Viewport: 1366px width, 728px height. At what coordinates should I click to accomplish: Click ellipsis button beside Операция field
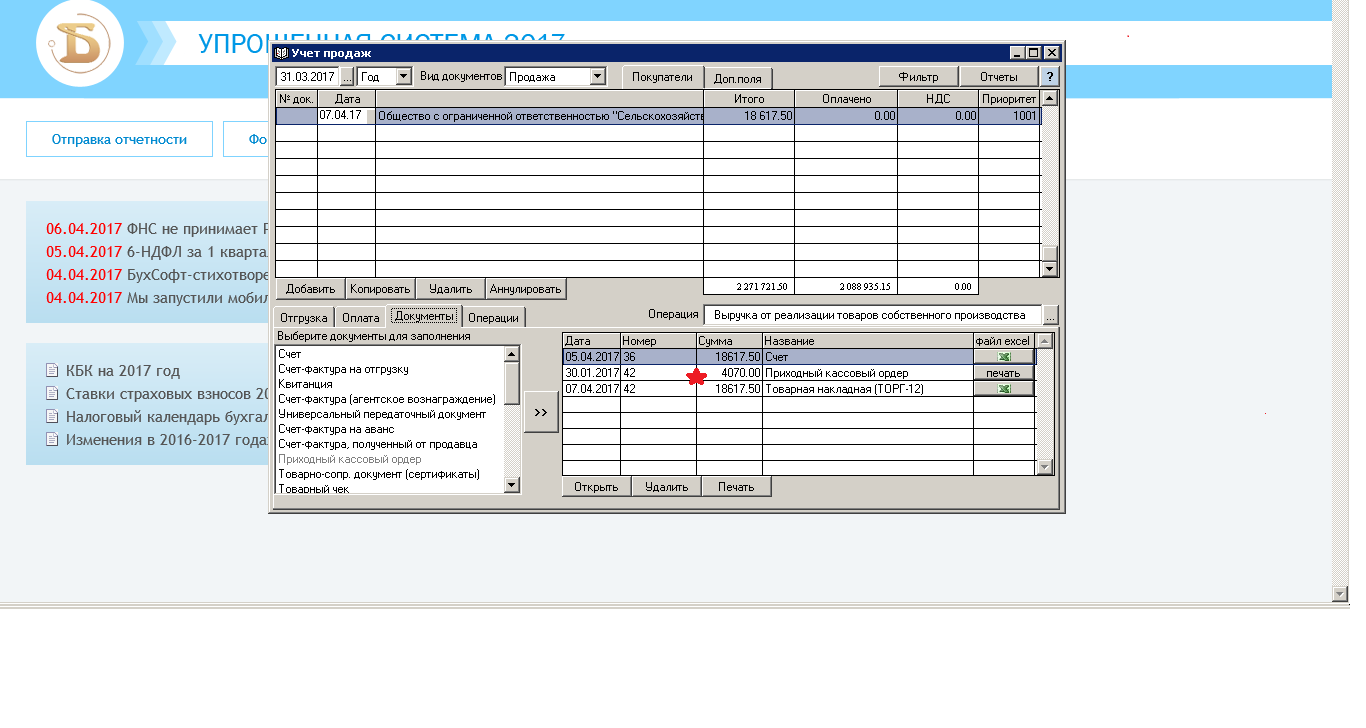coord(1050,315)
